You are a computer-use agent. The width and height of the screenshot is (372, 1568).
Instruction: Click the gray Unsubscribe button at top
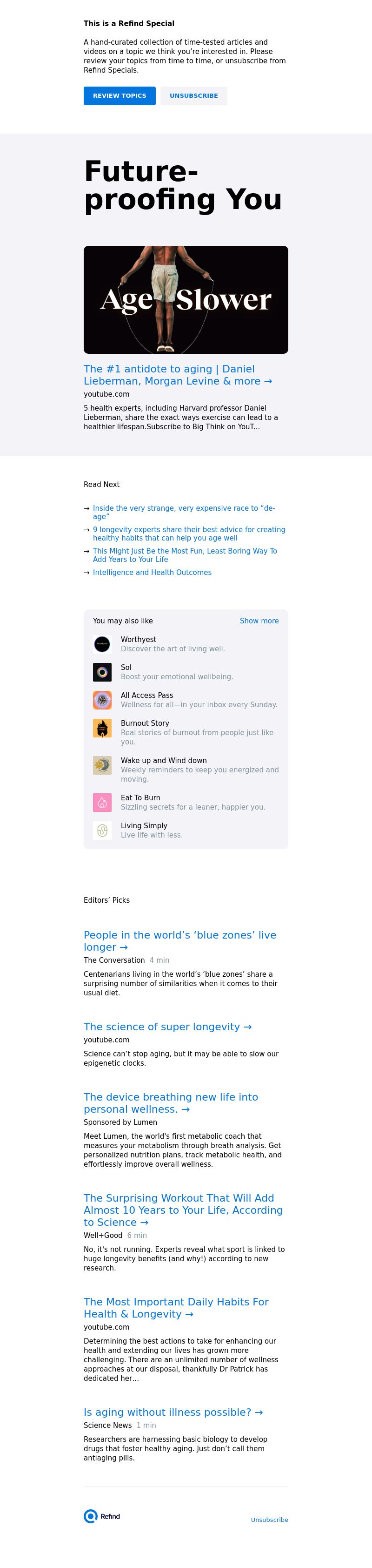tap(194, 95)
